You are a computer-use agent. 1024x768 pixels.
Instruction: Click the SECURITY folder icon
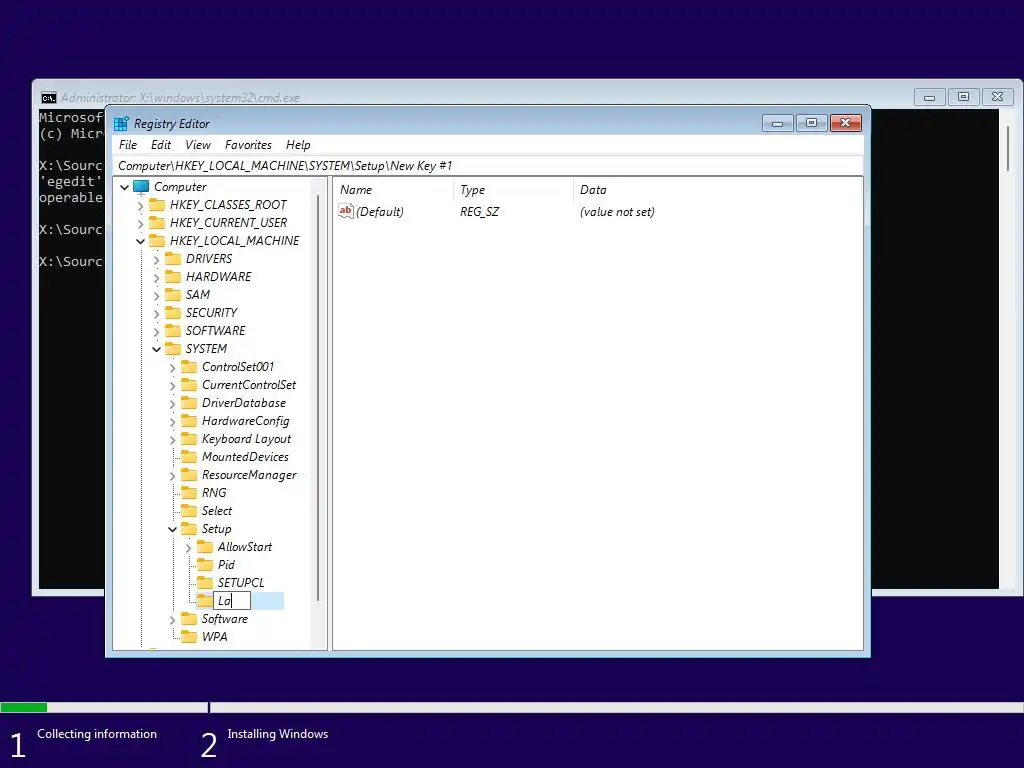[173, 312]
